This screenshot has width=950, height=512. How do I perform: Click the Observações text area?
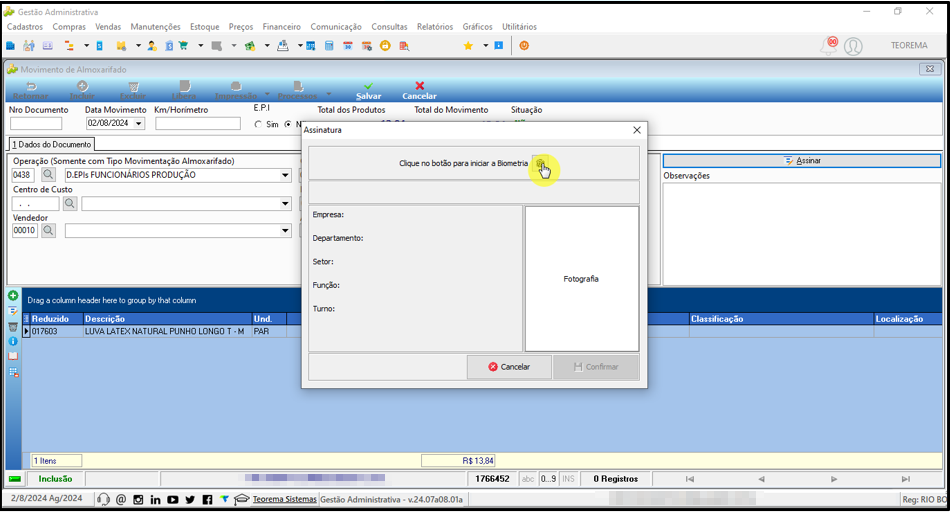(x=802, y=233)
